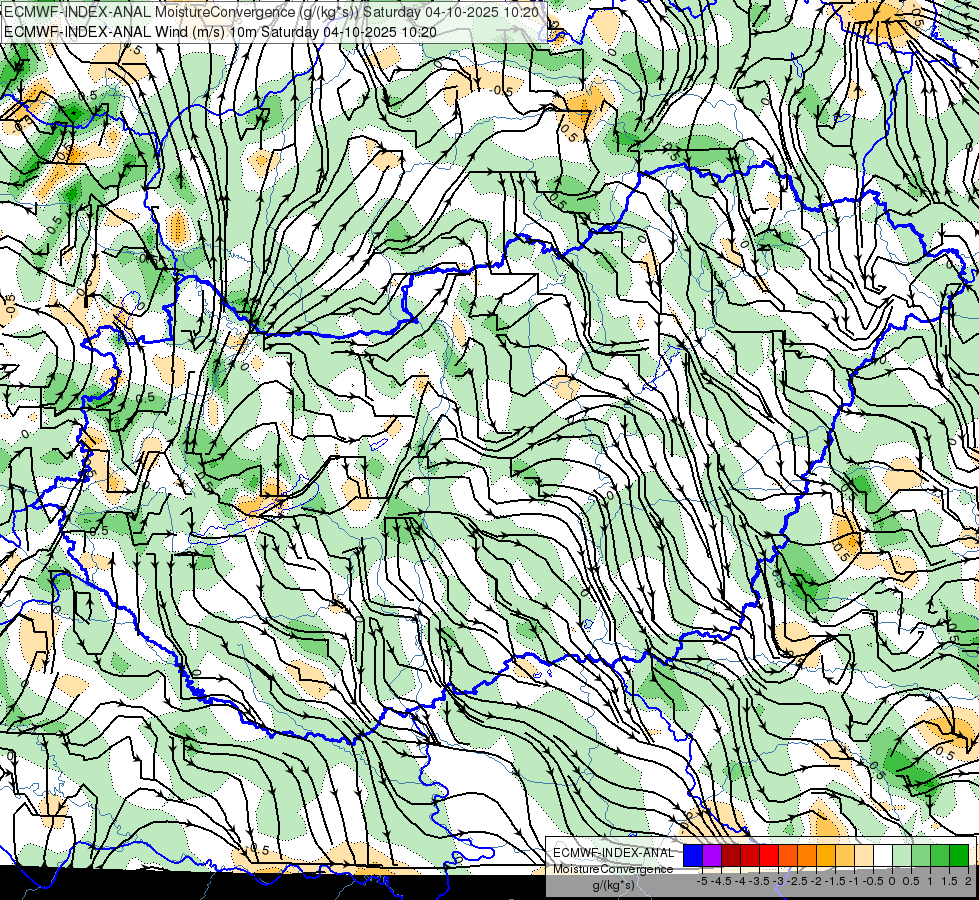
Task: Click the purple legend swatch
Action: (x=712, y=856)
